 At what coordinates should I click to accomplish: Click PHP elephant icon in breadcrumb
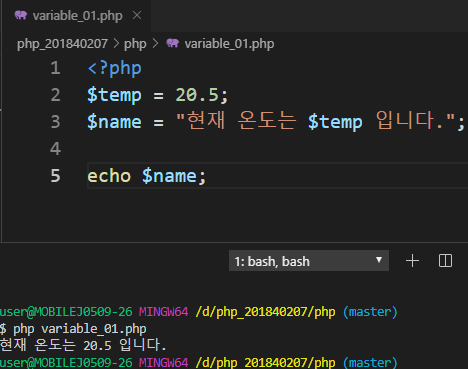[173, 43]
